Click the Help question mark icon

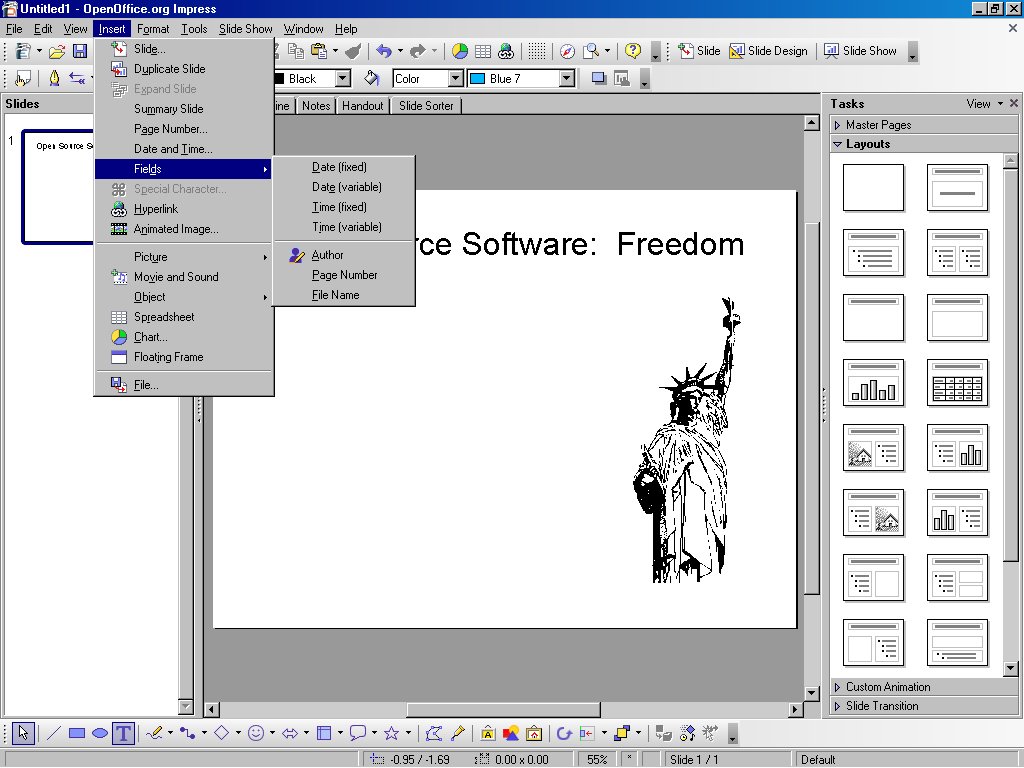pyautogui.click(x=632, y=51)
